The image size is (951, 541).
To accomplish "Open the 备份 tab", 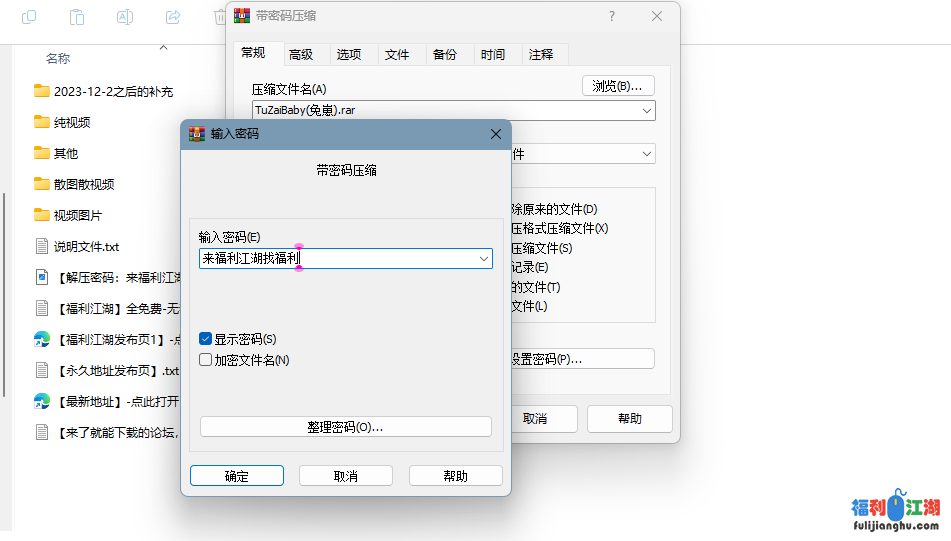I will 445,54.
